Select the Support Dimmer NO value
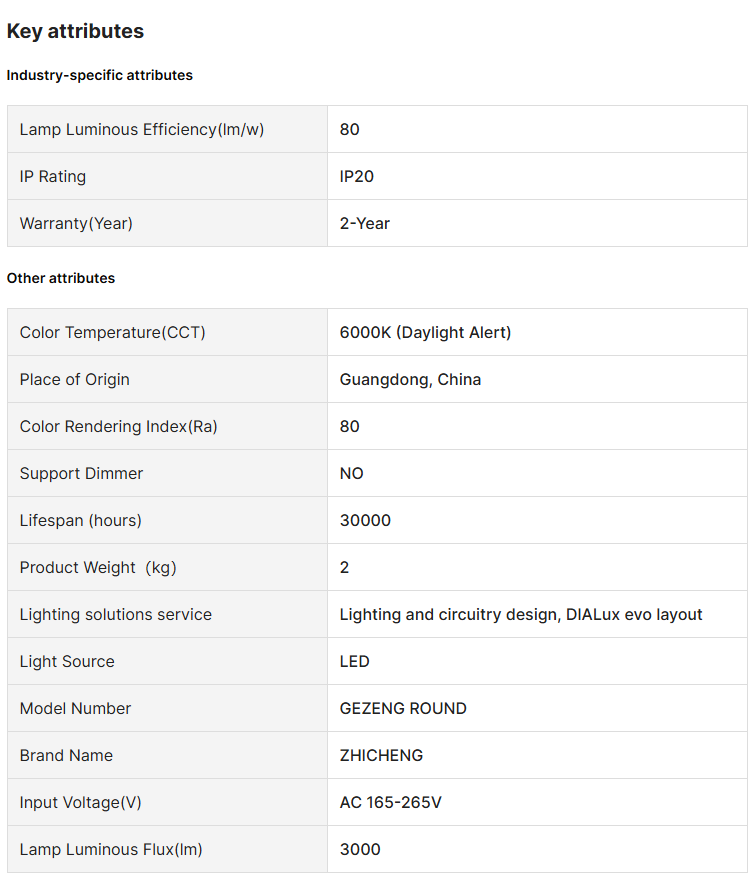 [352, 473]
